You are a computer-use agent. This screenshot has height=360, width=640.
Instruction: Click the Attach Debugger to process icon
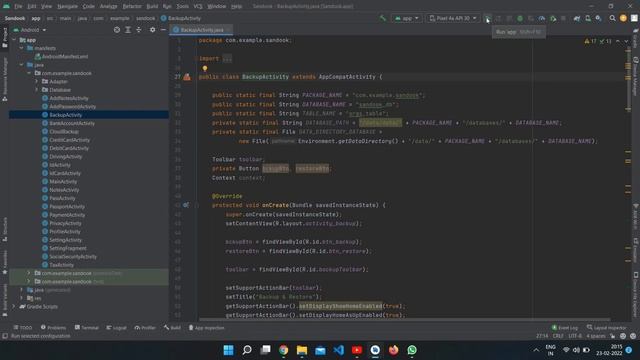pos(553,18)
